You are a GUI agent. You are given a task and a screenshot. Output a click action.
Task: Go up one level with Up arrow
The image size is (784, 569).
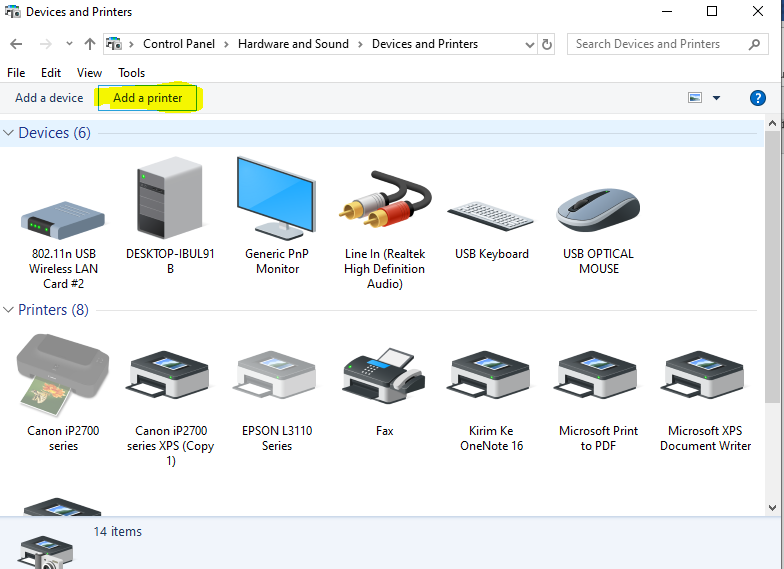[90, 44]
